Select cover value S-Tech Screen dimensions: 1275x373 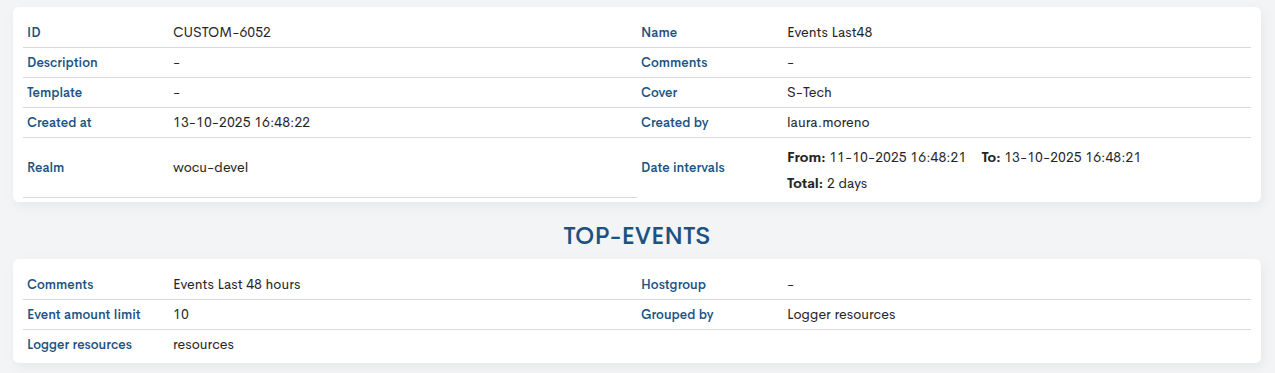809,92
